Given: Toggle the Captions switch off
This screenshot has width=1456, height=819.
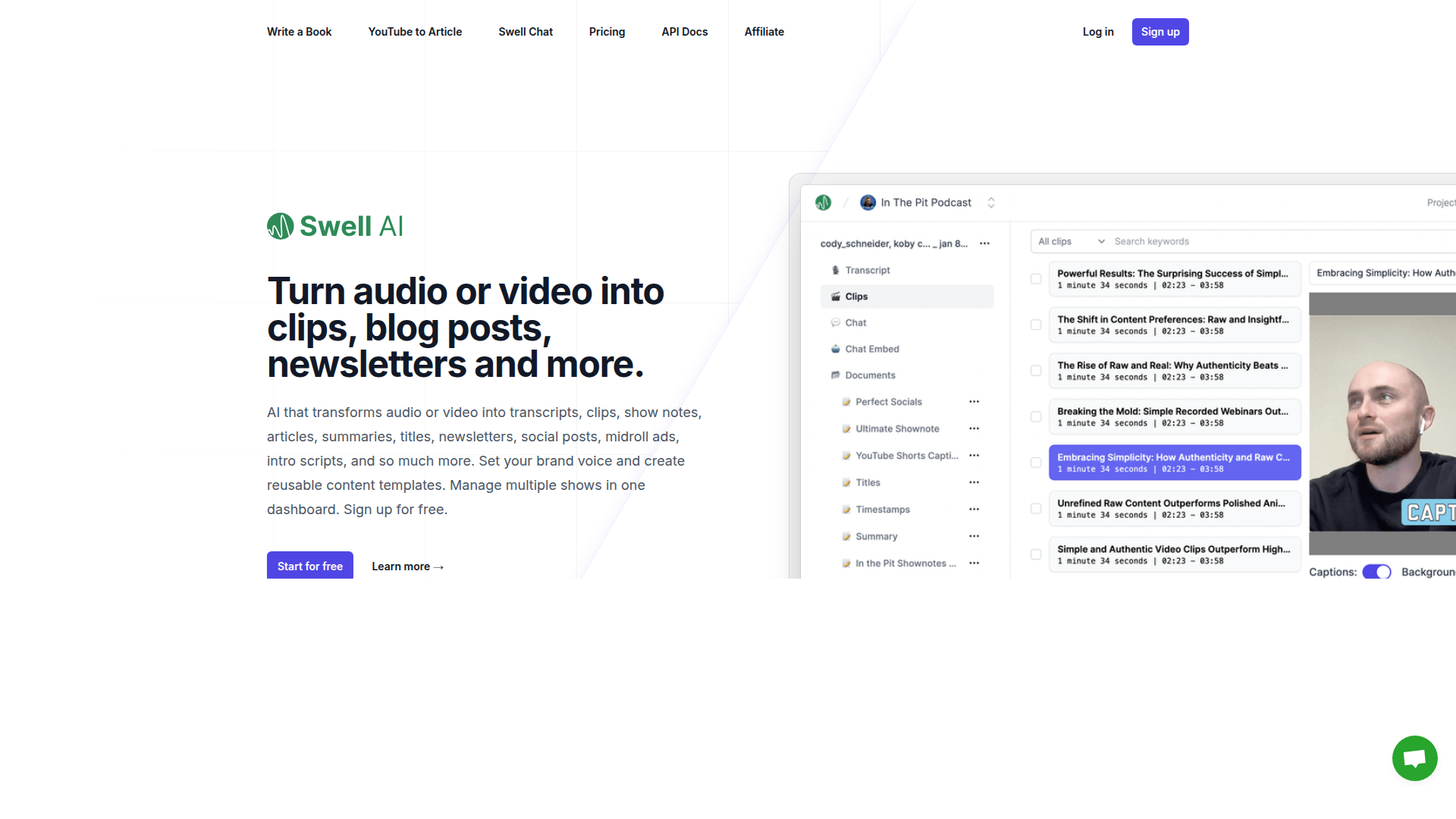Looking at the screenshot, I should click(1376, 572).
